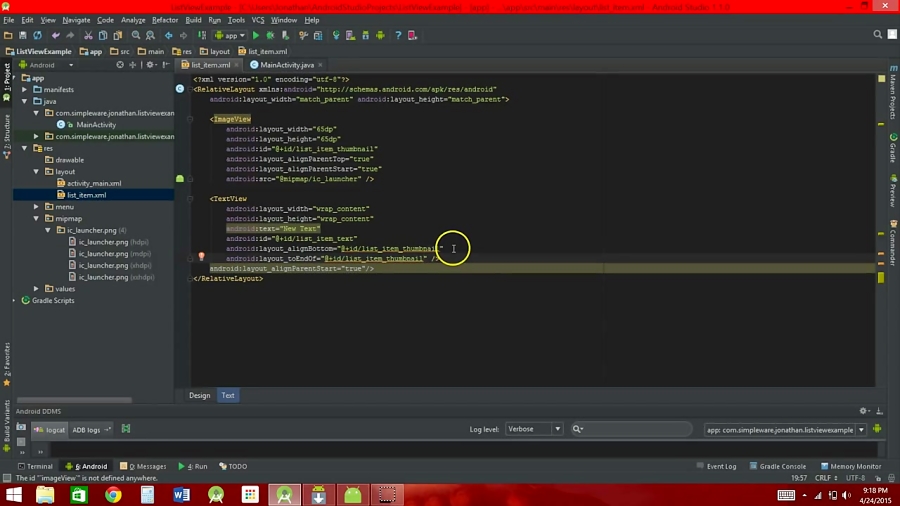Switch to the Design view tab
Viewport: 900px width, 506px height.
pos(200,395)
